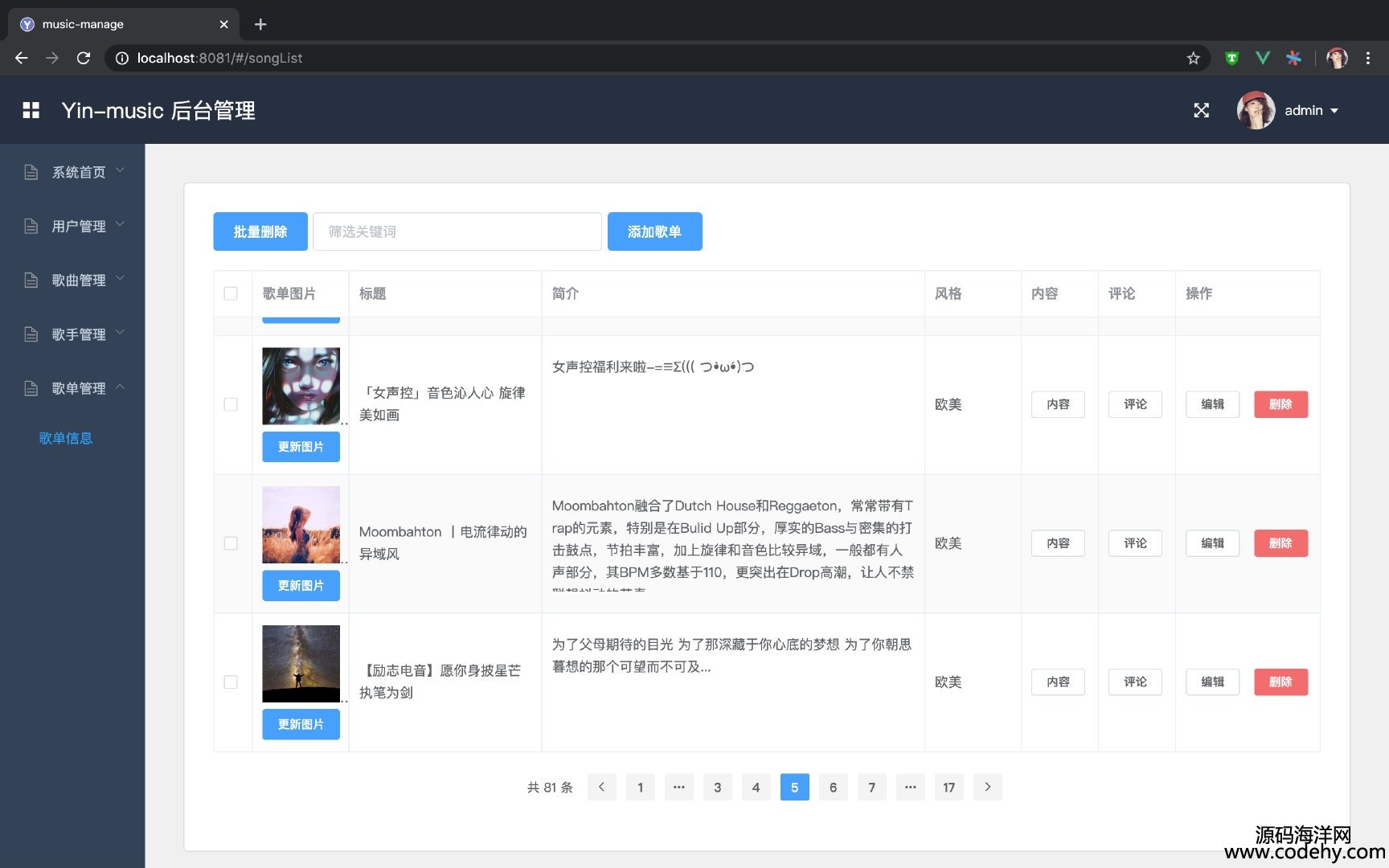Check the 励志电音 playlist row checkbox

231,682
